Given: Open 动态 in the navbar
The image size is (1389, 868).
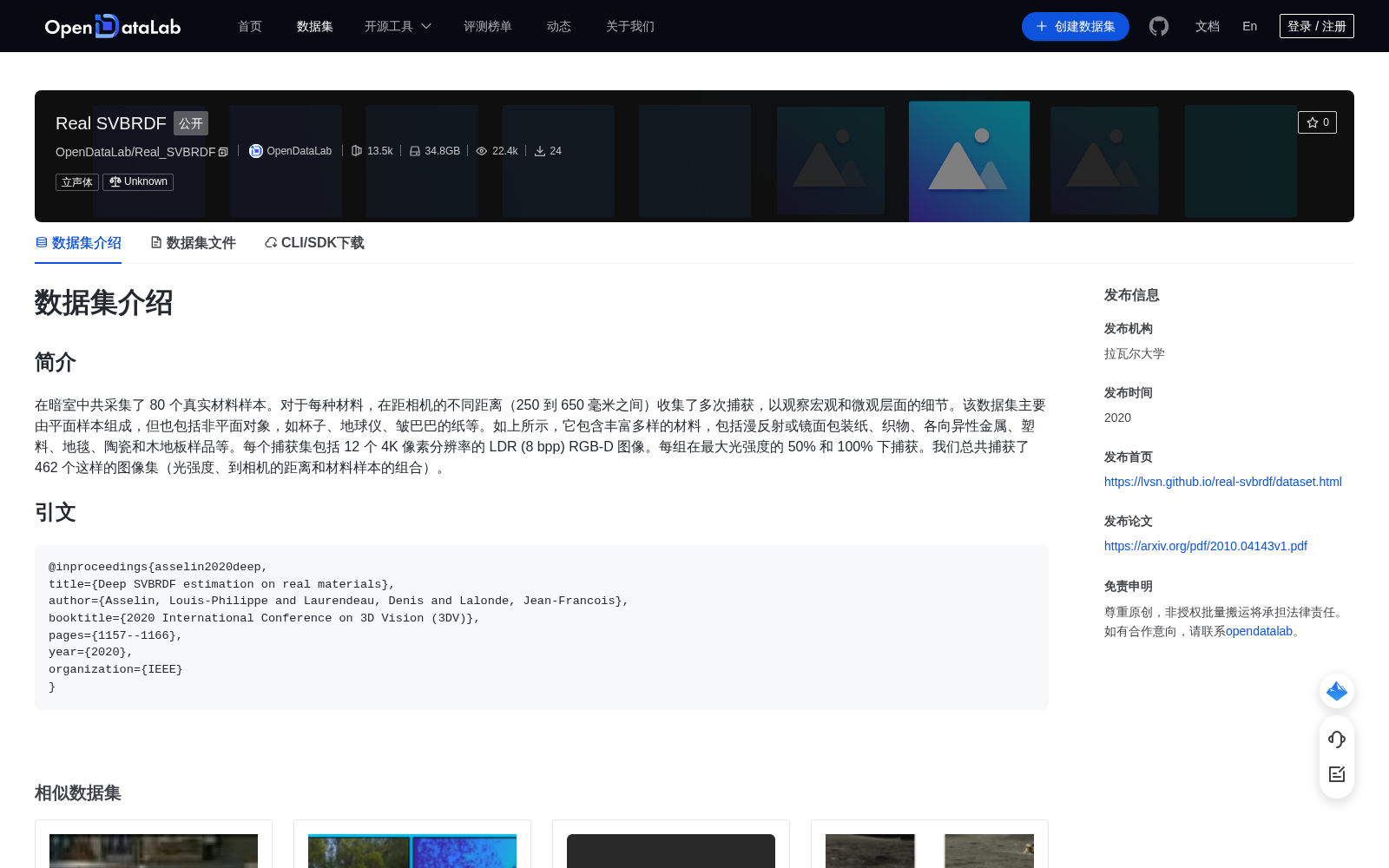Looking at the screenshot, I should pos(559,26).
